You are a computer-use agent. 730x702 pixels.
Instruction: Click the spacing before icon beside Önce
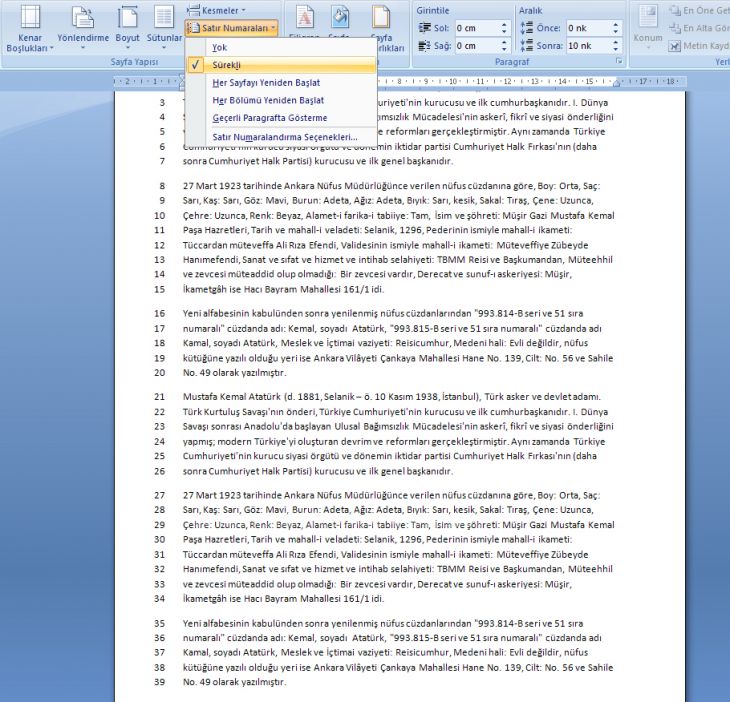tap(527, 28)
